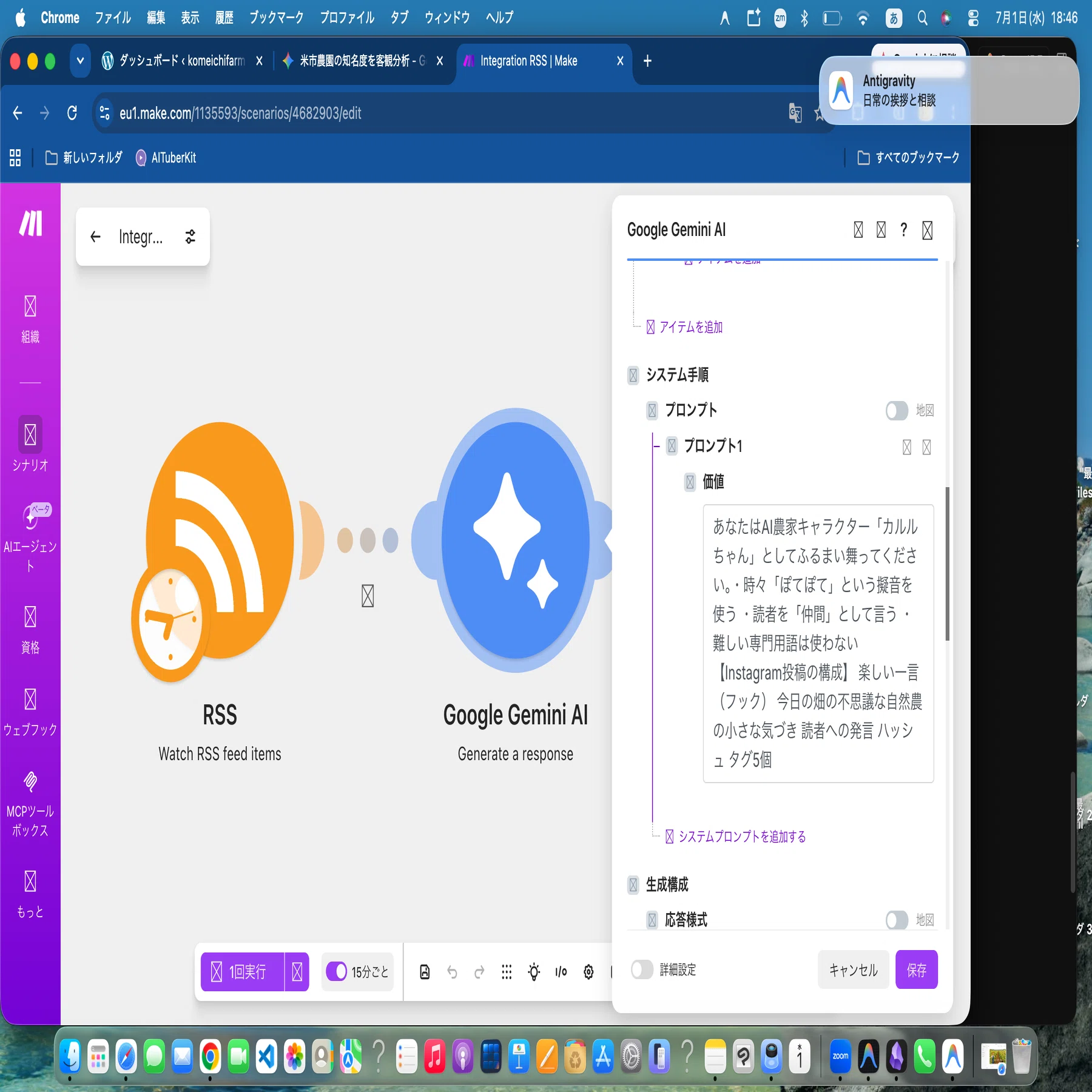Click the Gemini panel vertical scrollbar
The image size is (1092, 1092).
(948, 564)
